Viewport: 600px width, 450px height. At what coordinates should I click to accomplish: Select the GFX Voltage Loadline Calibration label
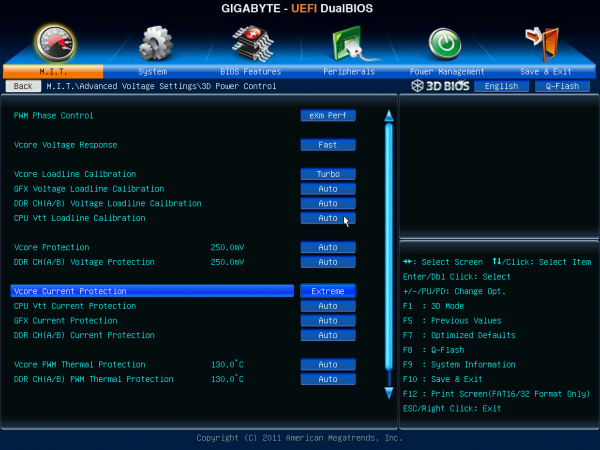coord(89,189)
